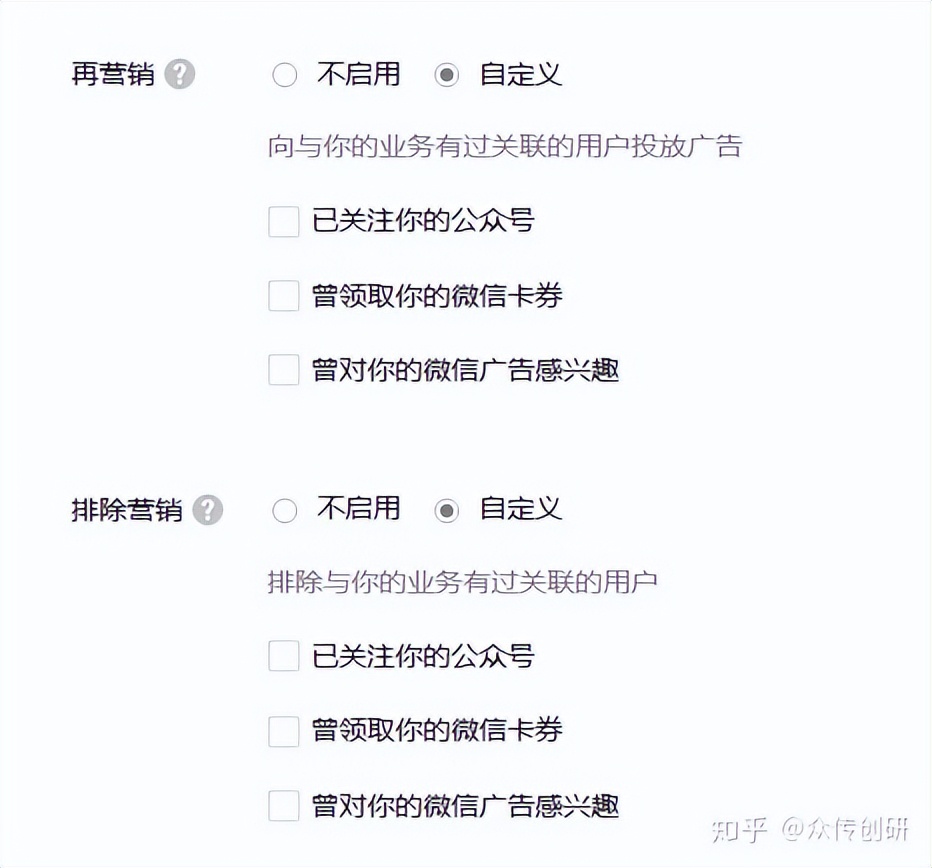Screen dimensions: 932x868
Task: Click the help icon beside 排除营销
Action: (x=206, y=510)
